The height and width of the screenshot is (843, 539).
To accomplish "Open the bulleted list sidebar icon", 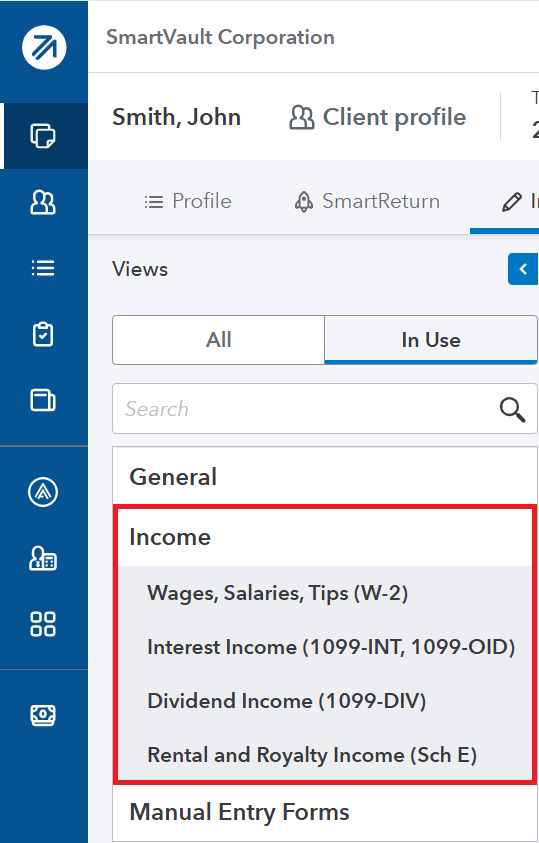I will [43, 268].
